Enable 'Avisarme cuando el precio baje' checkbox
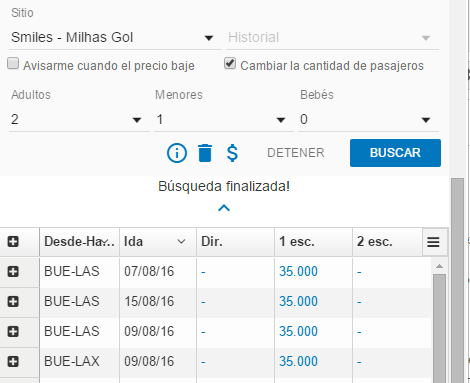This screenshot has width=470, height=383. (13, 63)
